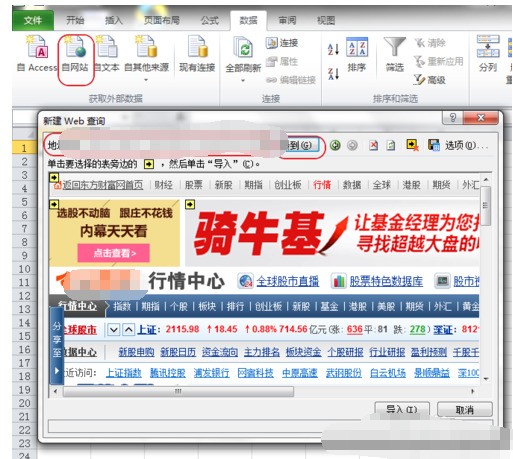Click the pink 点击查看 button
Image resolution: width=513 pixels, height=459 pixels.
click(x=114, y=253)
